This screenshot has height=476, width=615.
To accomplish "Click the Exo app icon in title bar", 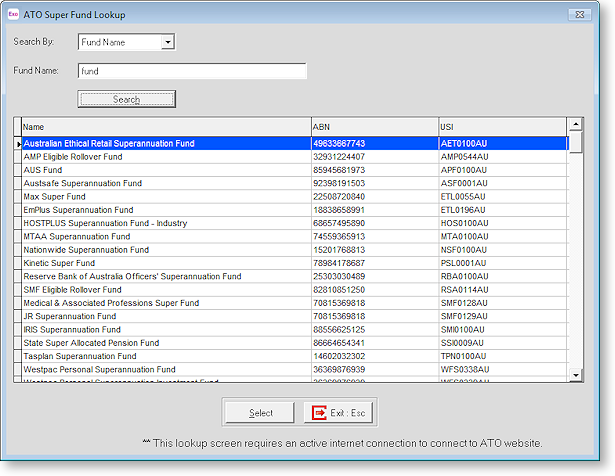I will [13, 14].
